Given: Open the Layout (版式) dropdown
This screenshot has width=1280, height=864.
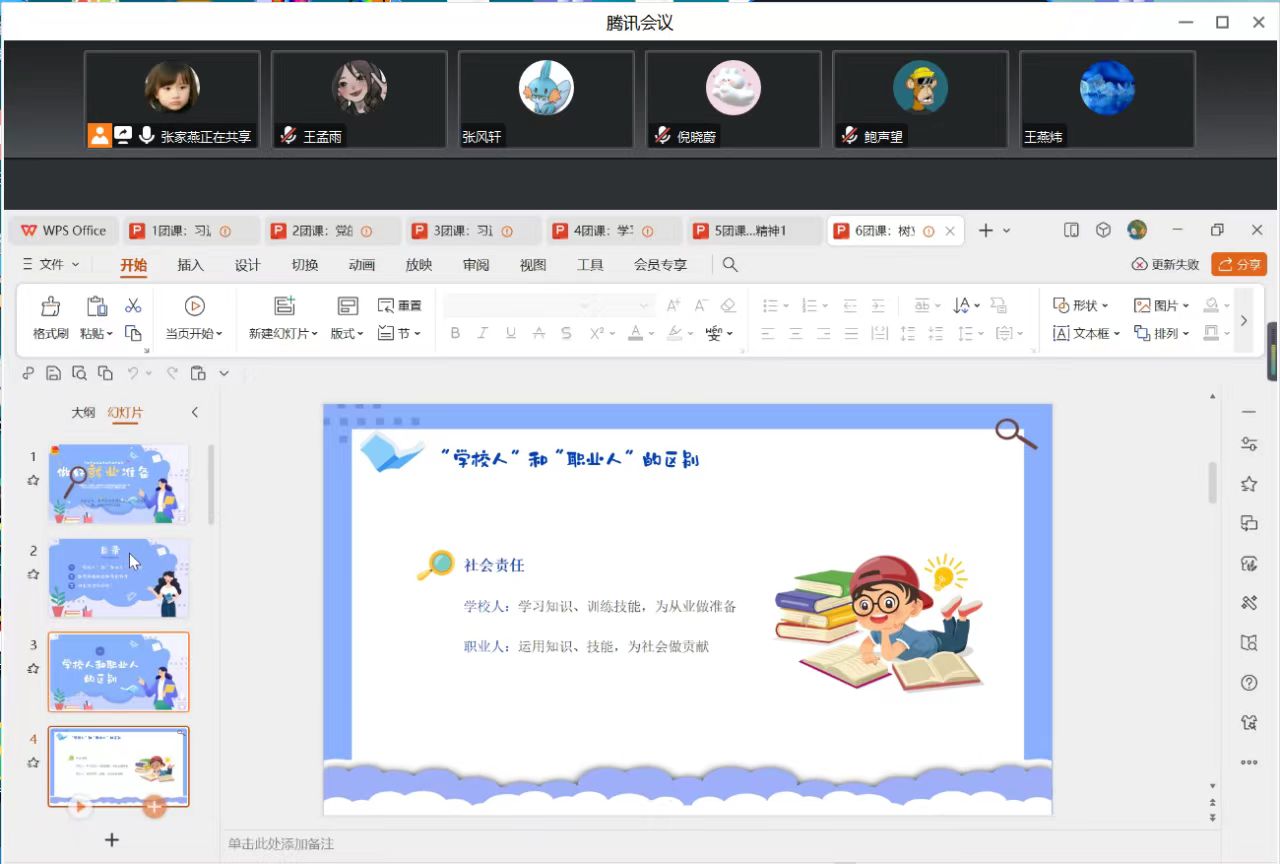Looking at the screenshot, I should 347,333.
